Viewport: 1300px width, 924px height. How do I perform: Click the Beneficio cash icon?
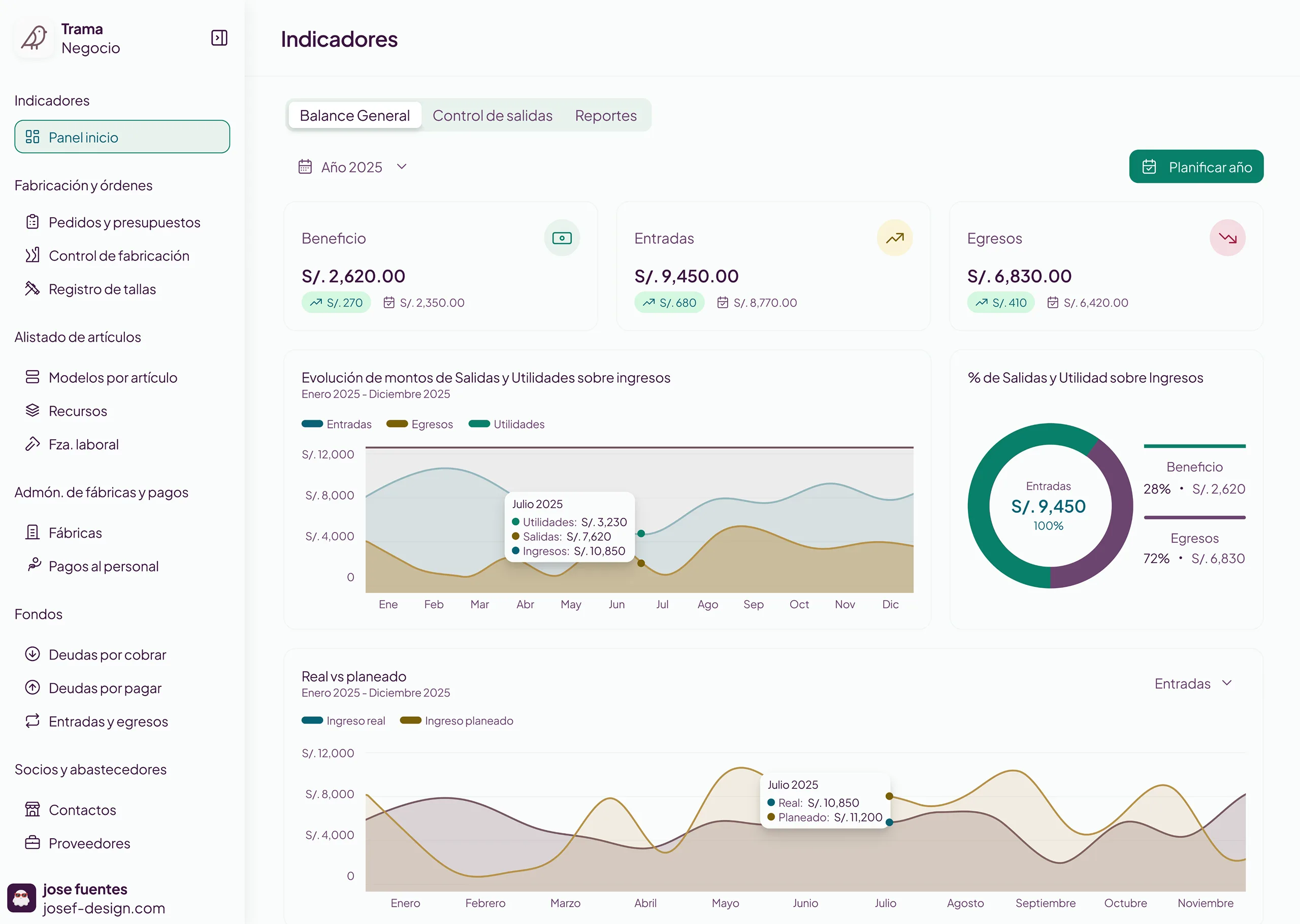[x=562, y=238]
